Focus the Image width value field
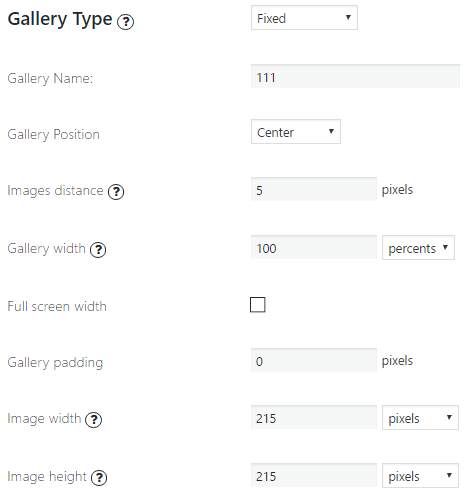466x492 pixels. 314,417
